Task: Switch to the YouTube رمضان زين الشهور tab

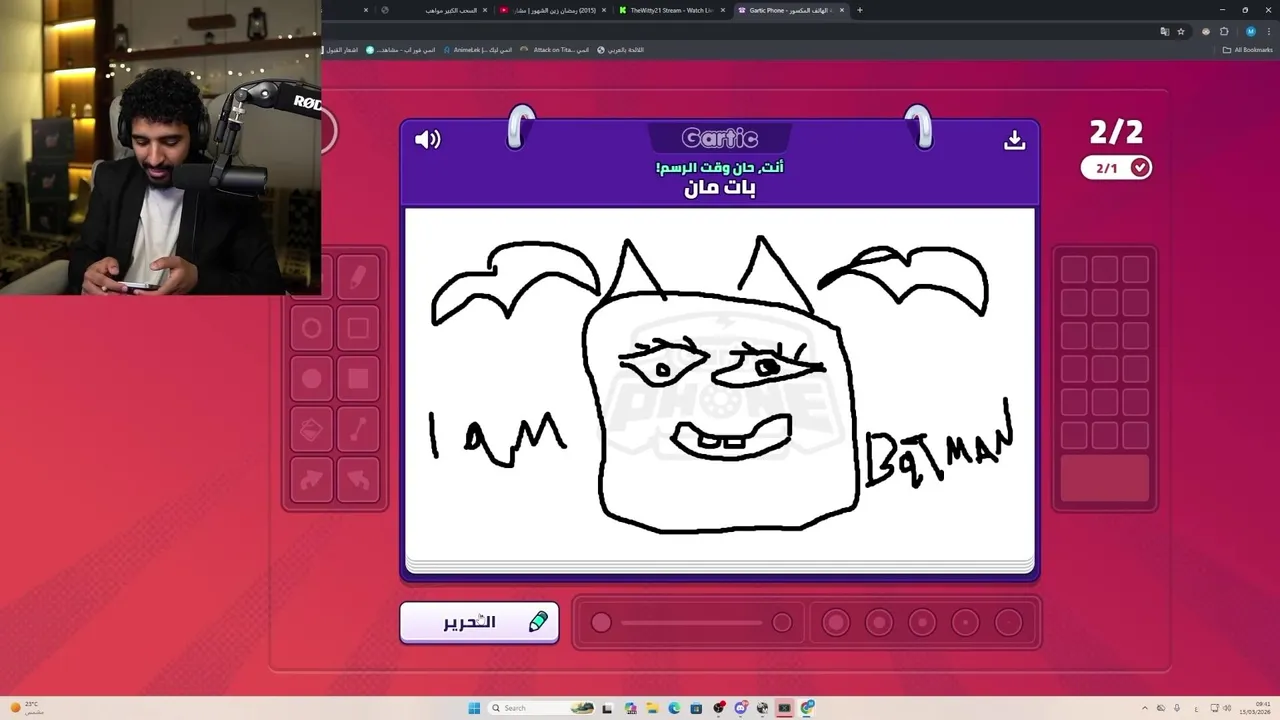Action: click(553, 10)
